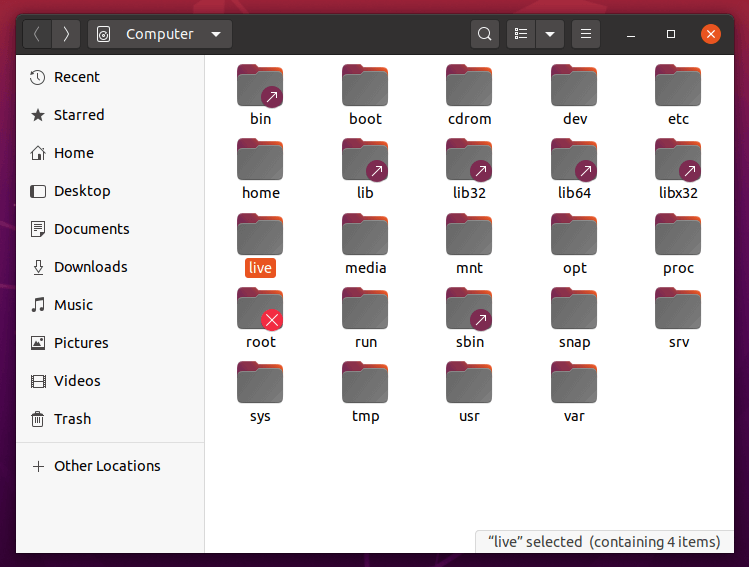Viewport: 749px width, 567px height.
Task: Click Trash in the sidebar
Action: pyautogui.click(x=72, y=419)
